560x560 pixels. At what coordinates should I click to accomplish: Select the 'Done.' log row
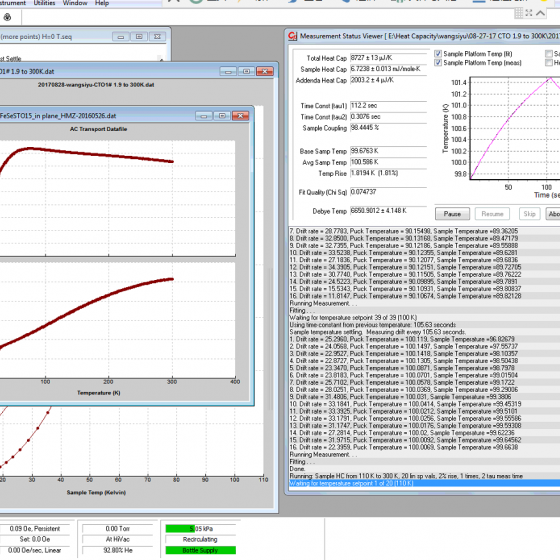424,469
